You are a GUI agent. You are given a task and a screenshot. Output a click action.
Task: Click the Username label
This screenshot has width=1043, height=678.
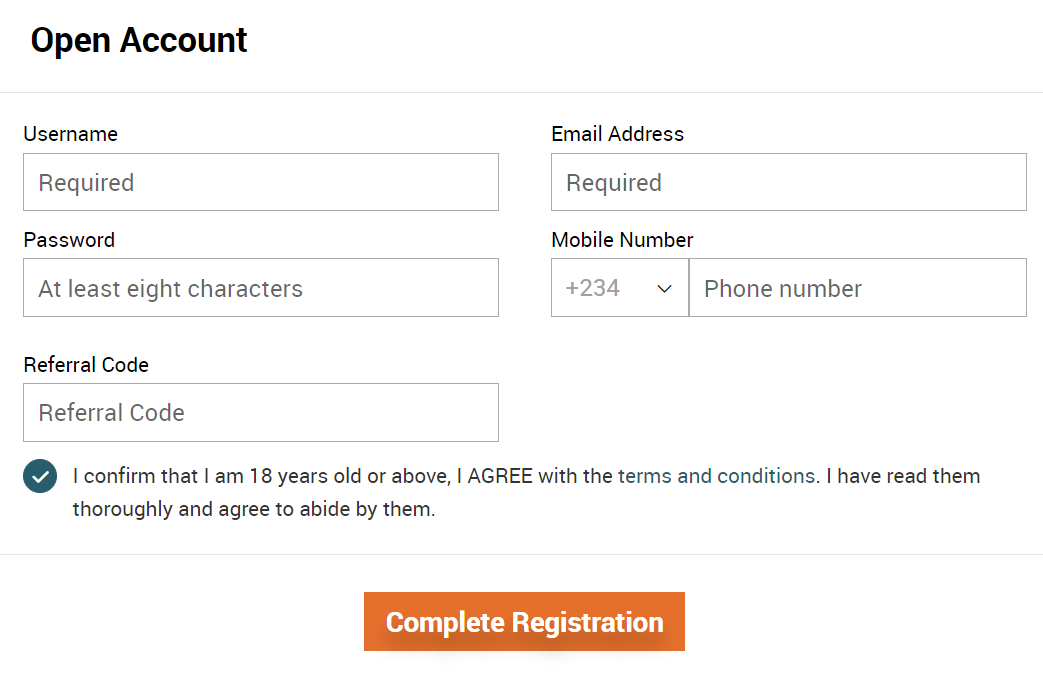coord(70,134)
